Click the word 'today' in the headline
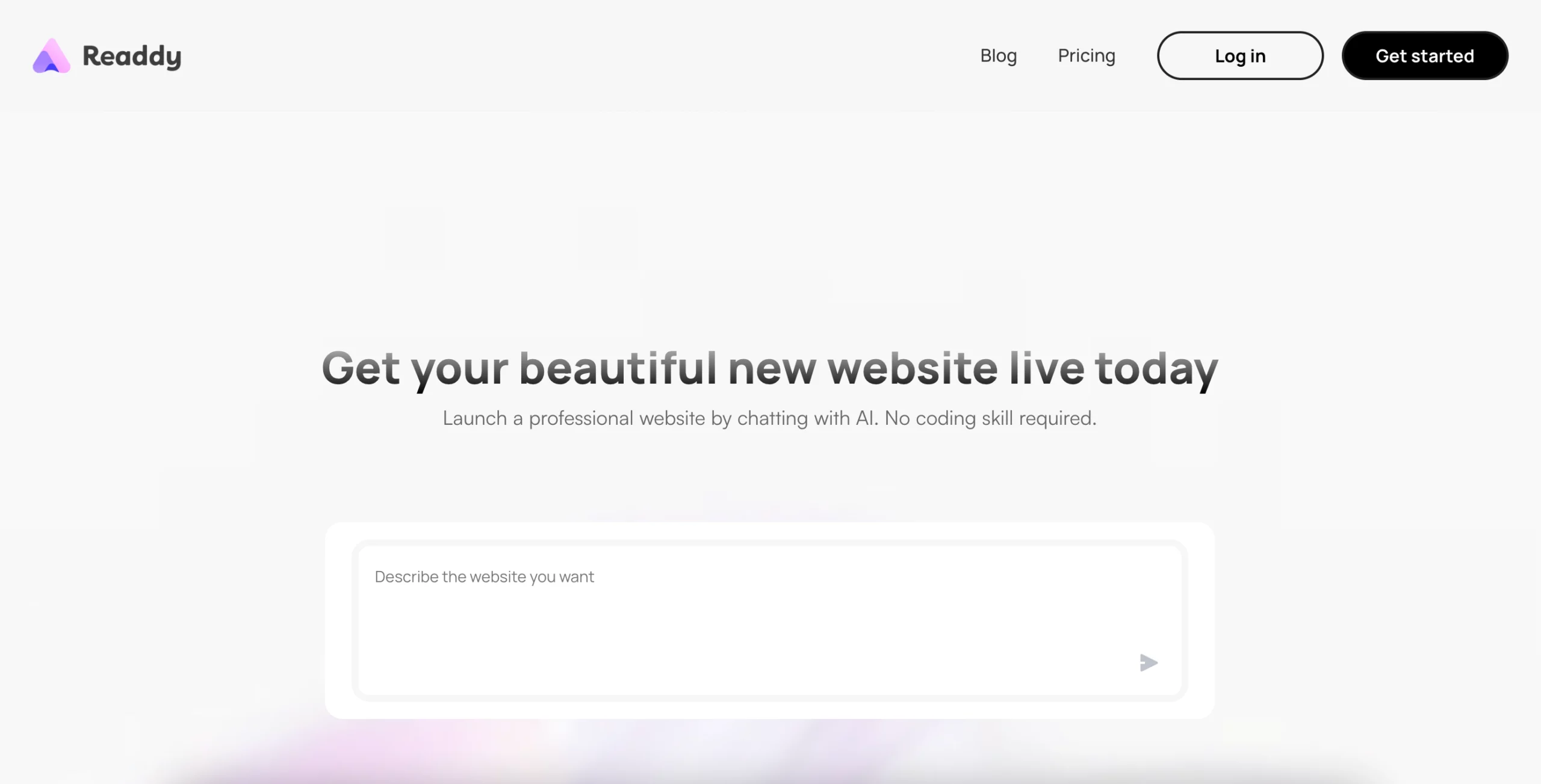The image size is (1541, 784). tap(1156, 369)
